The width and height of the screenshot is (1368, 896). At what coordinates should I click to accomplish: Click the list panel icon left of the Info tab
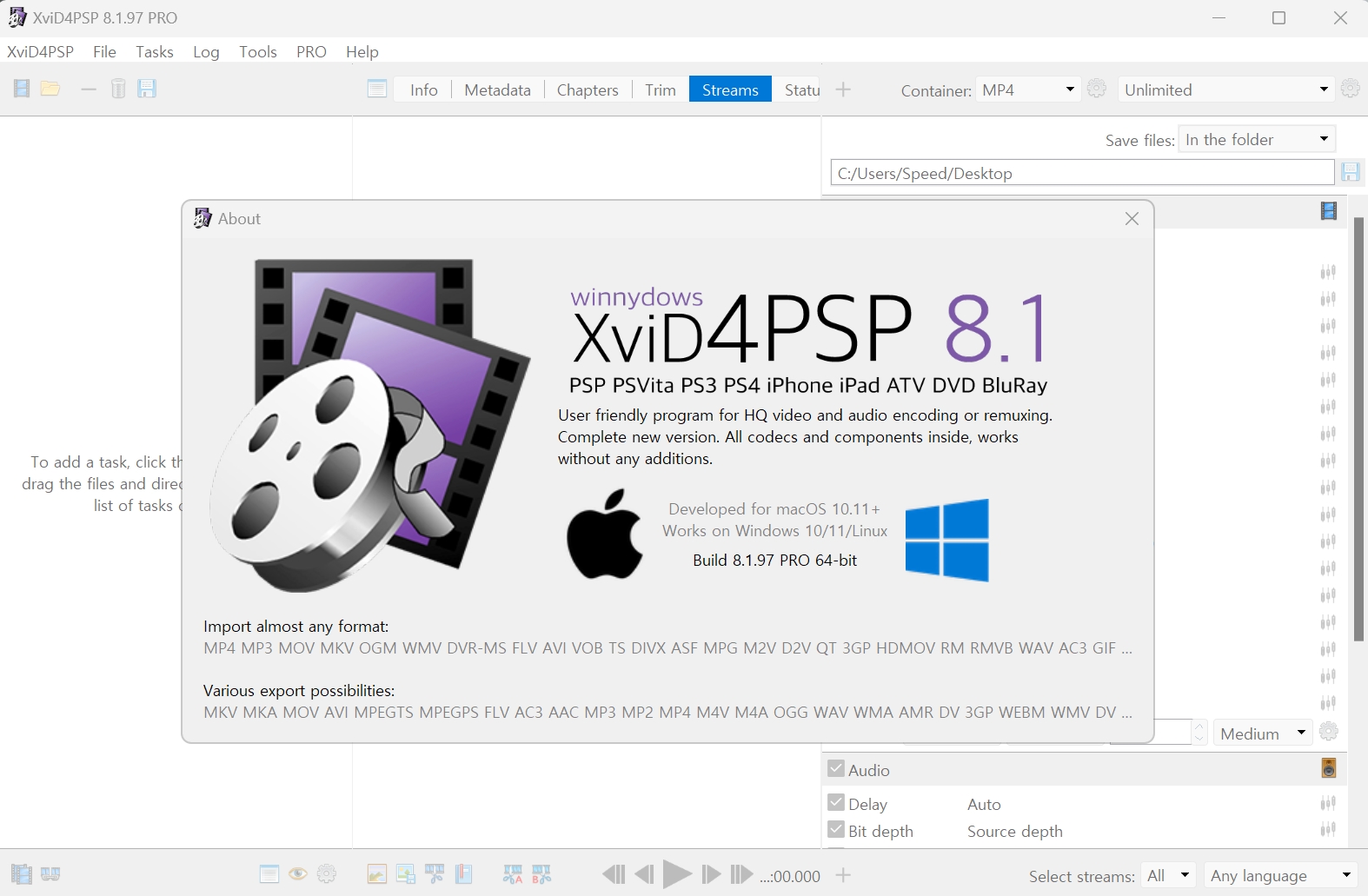(x=377, y=89)
